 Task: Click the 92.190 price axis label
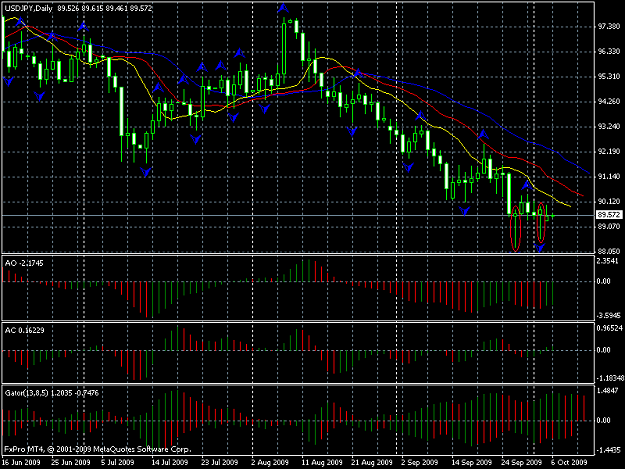click(609, 151)
